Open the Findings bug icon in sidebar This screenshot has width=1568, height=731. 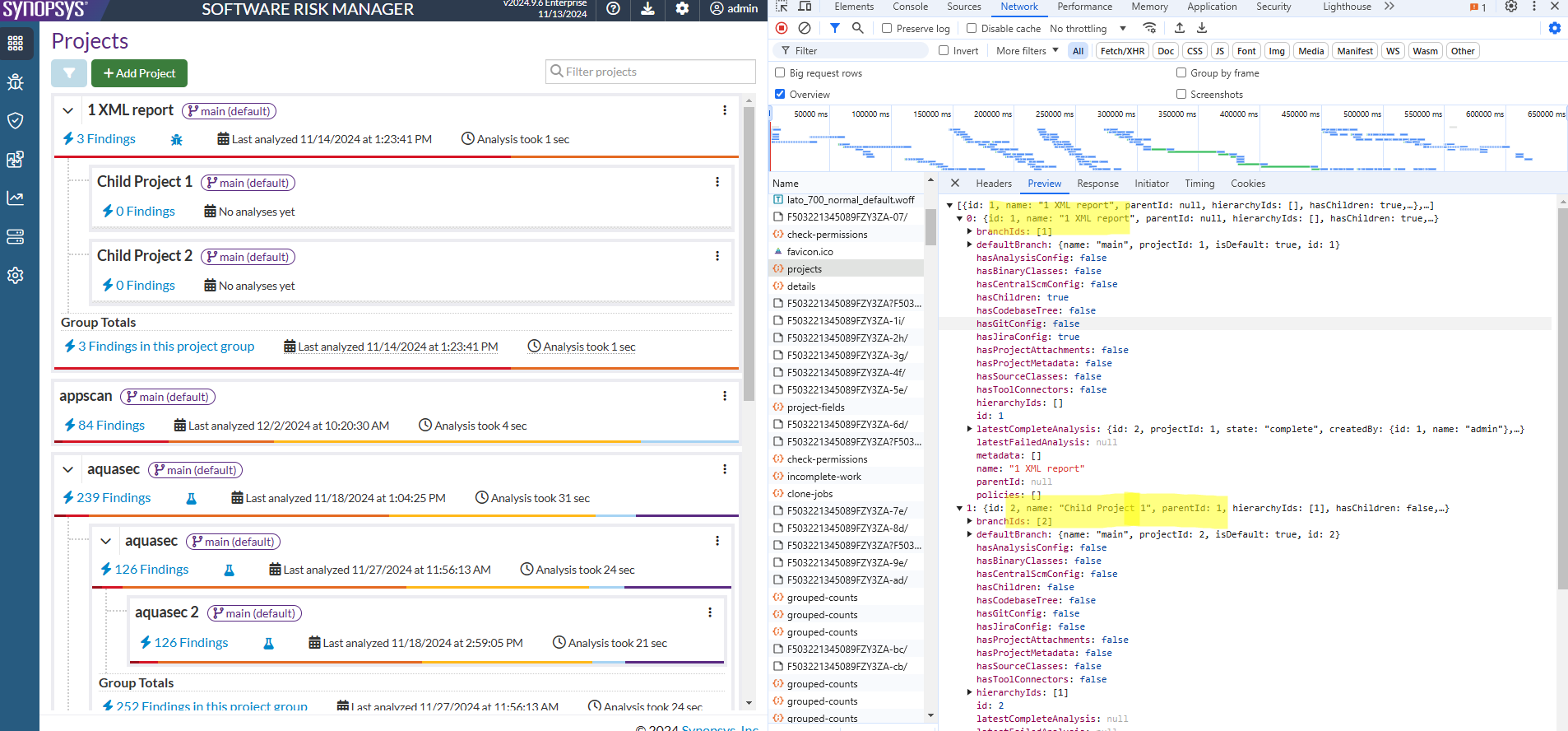pos(16,82)
